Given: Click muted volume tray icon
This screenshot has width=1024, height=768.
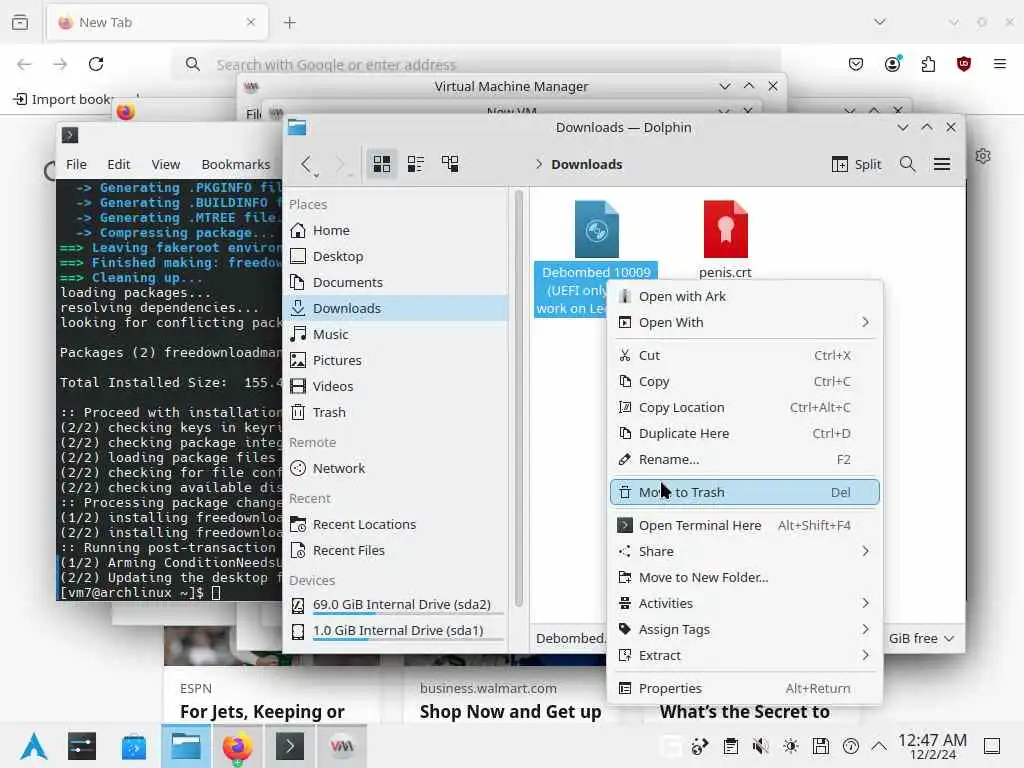Looking at the screenshot, I should click(x=760, y=746).
